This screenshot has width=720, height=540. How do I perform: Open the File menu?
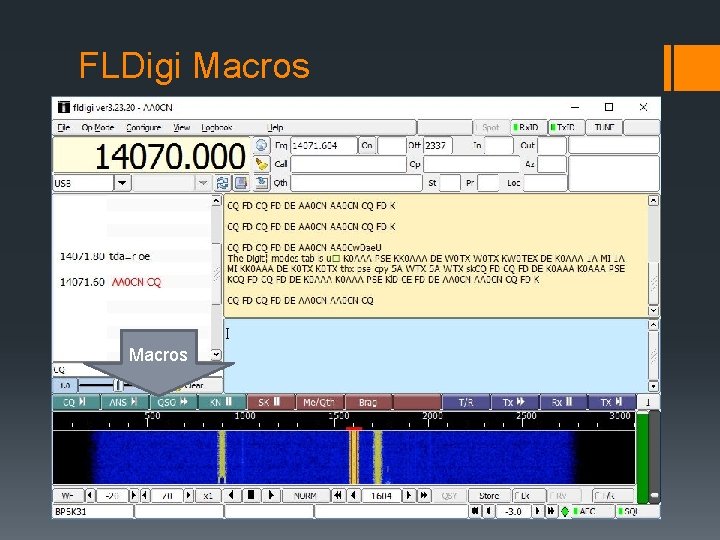tap(64, 127)
